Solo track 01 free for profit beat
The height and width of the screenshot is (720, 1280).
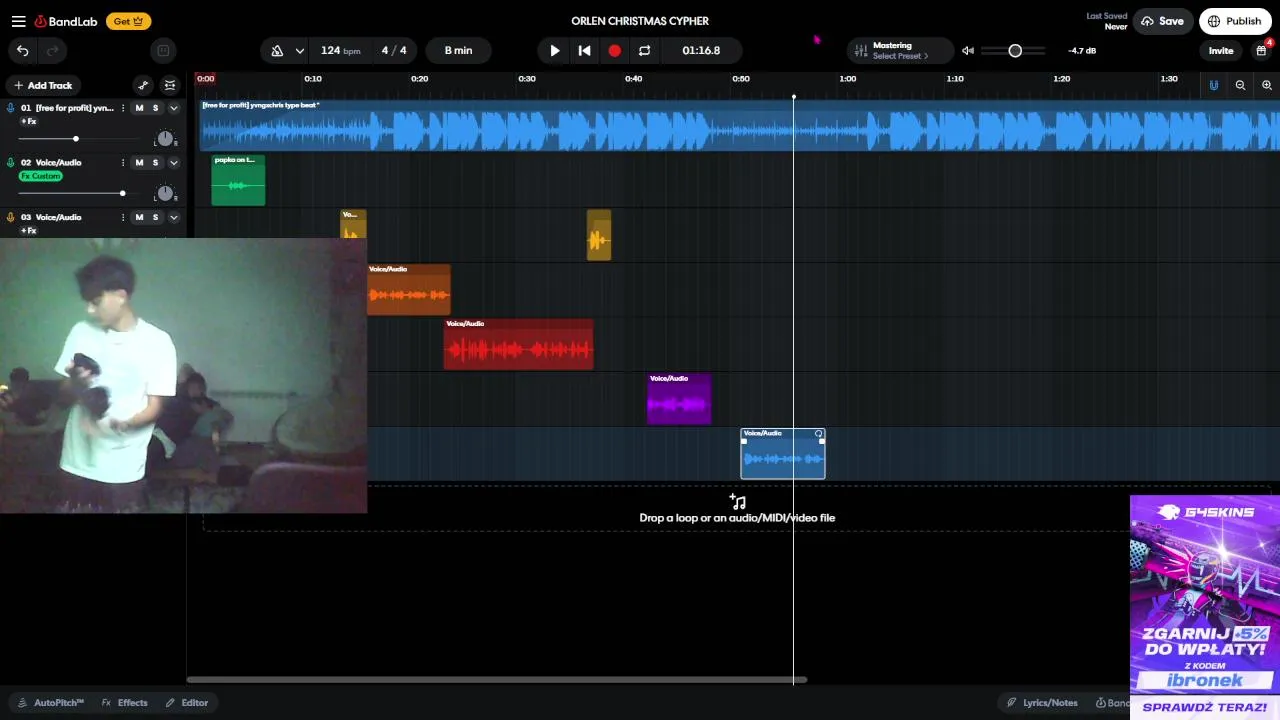click(x=155, y=108)
